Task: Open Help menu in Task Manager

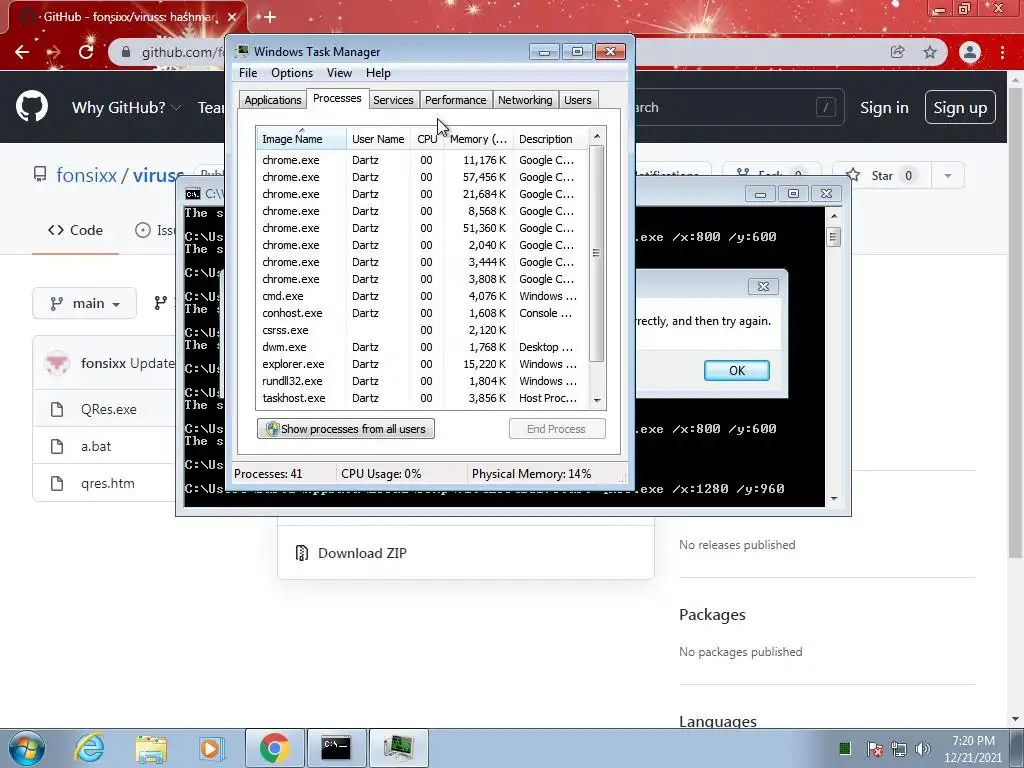Action: point(378,72)
